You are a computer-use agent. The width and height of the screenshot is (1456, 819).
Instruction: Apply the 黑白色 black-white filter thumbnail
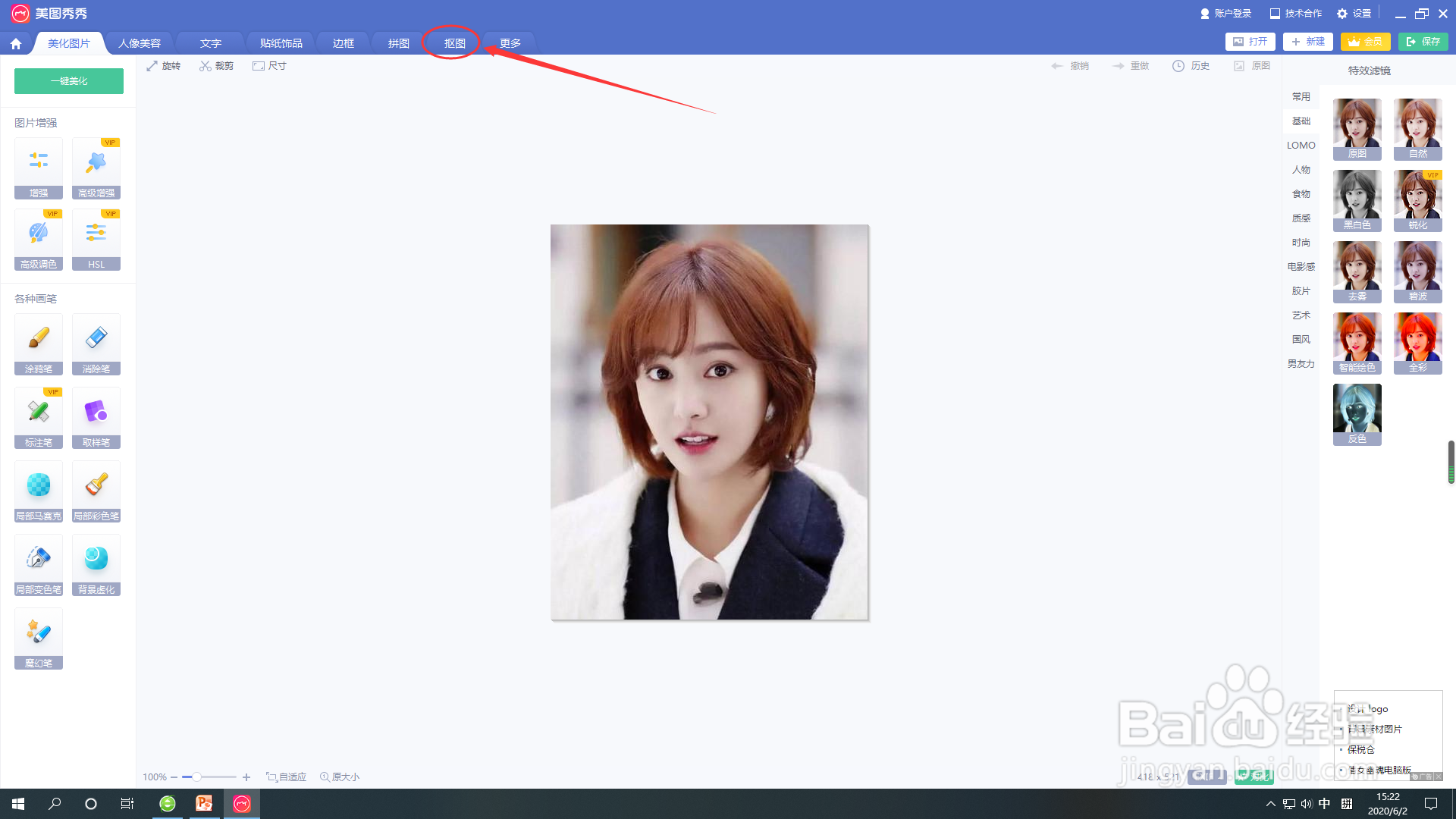1357,200
